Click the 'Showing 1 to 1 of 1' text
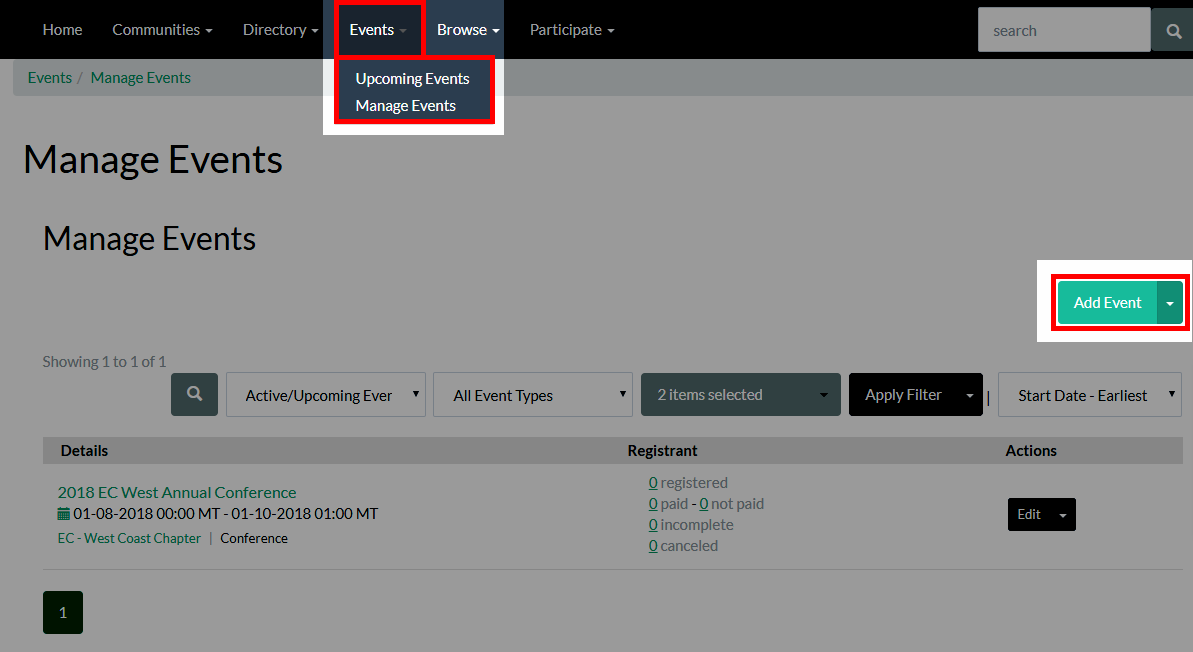This screenshot has height=652, width=1193. coord(104,361)
